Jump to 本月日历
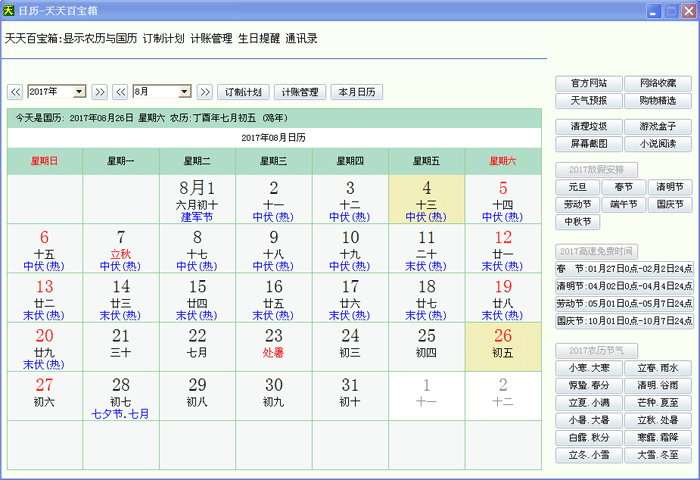This screenshot has width=700, height=480. click(356, 92)
